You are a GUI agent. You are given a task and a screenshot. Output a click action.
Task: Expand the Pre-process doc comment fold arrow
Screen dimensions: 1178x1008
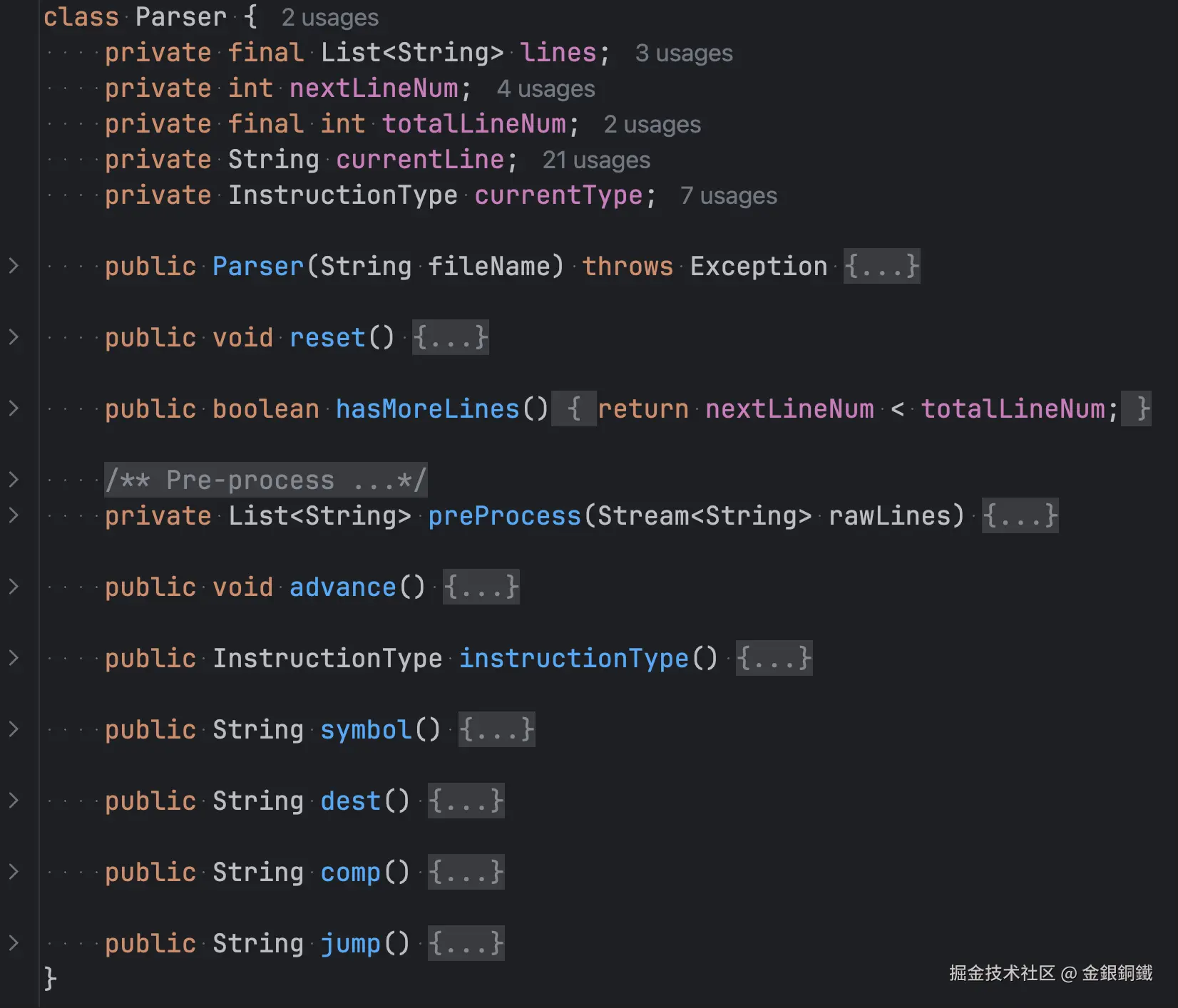point(14,480)
